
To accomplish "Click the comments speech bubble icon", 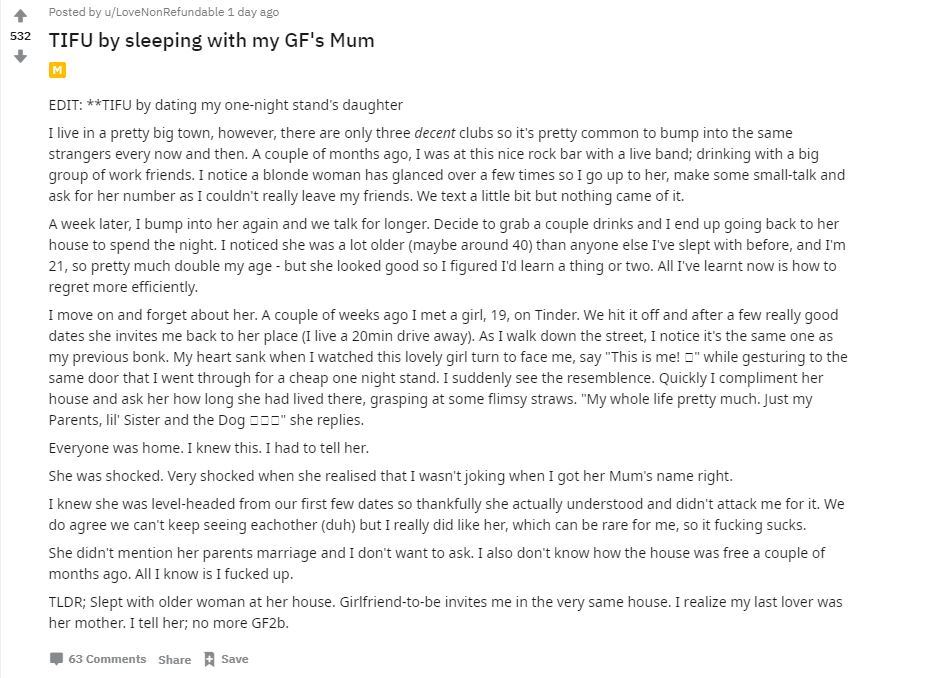I will point(56,659).
